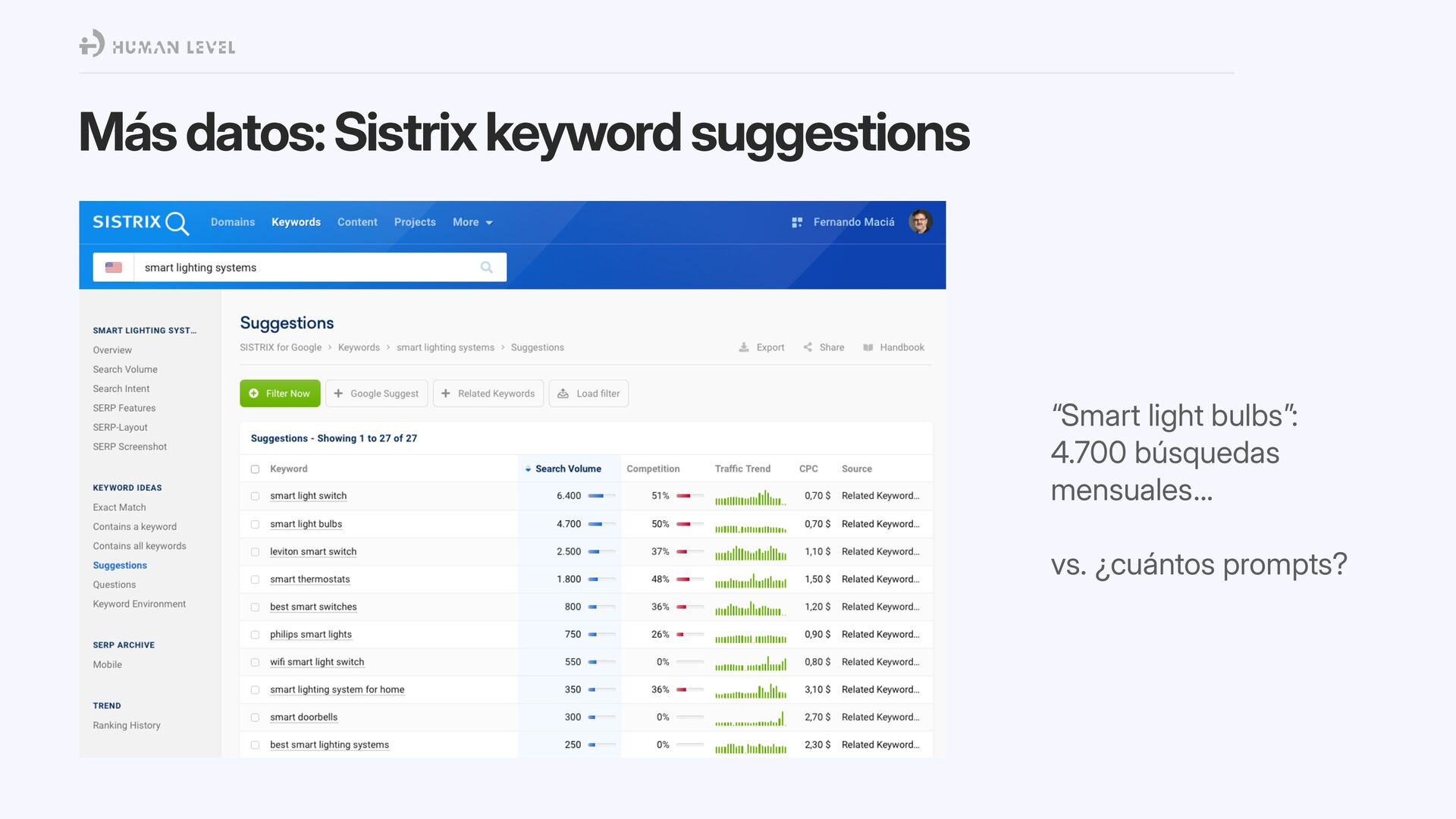
Task: Switch to the Domains nav tab
Action: click(x=233, y=222)
